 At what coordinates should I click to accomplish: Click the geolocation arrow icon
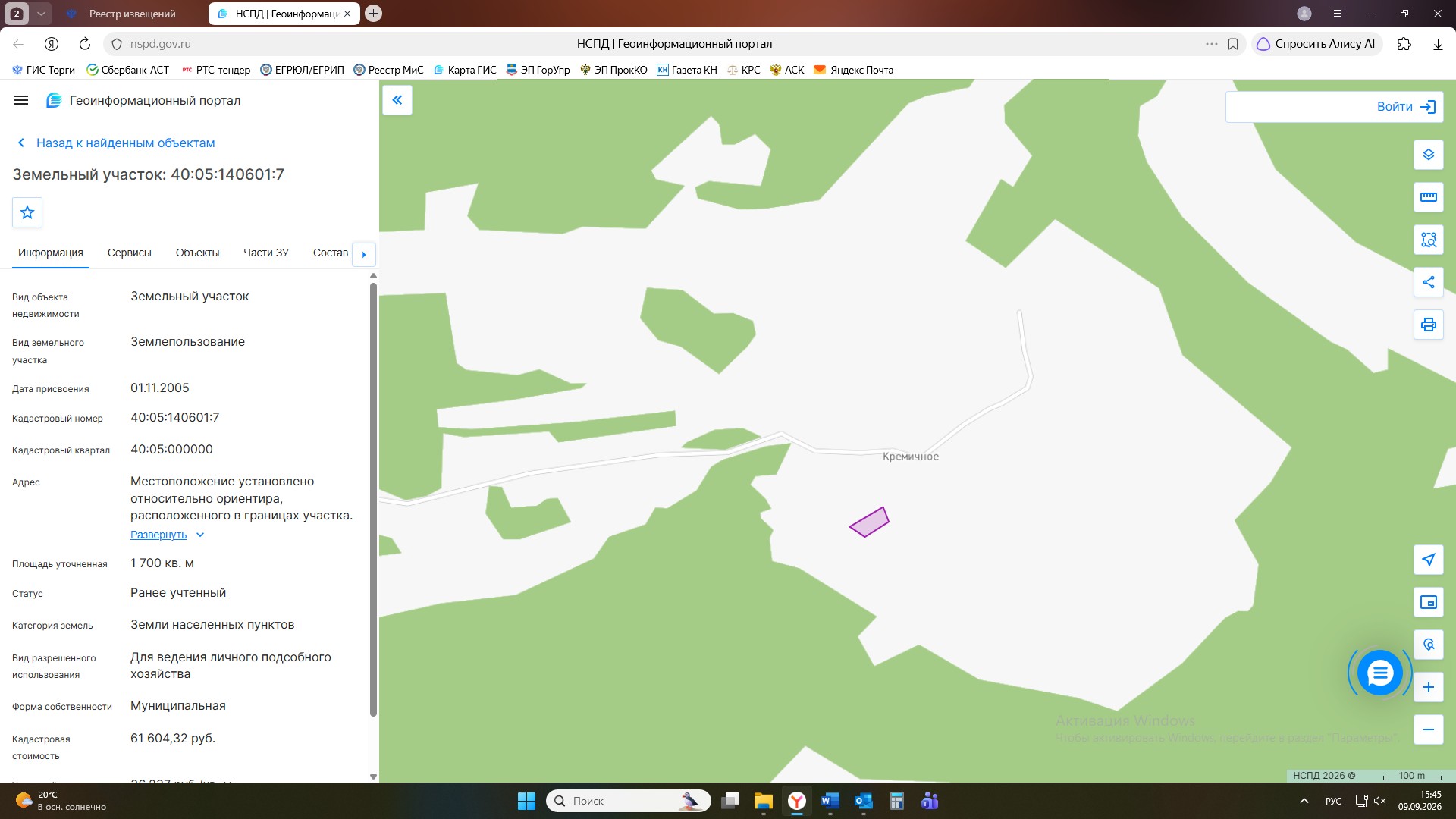1428,560
